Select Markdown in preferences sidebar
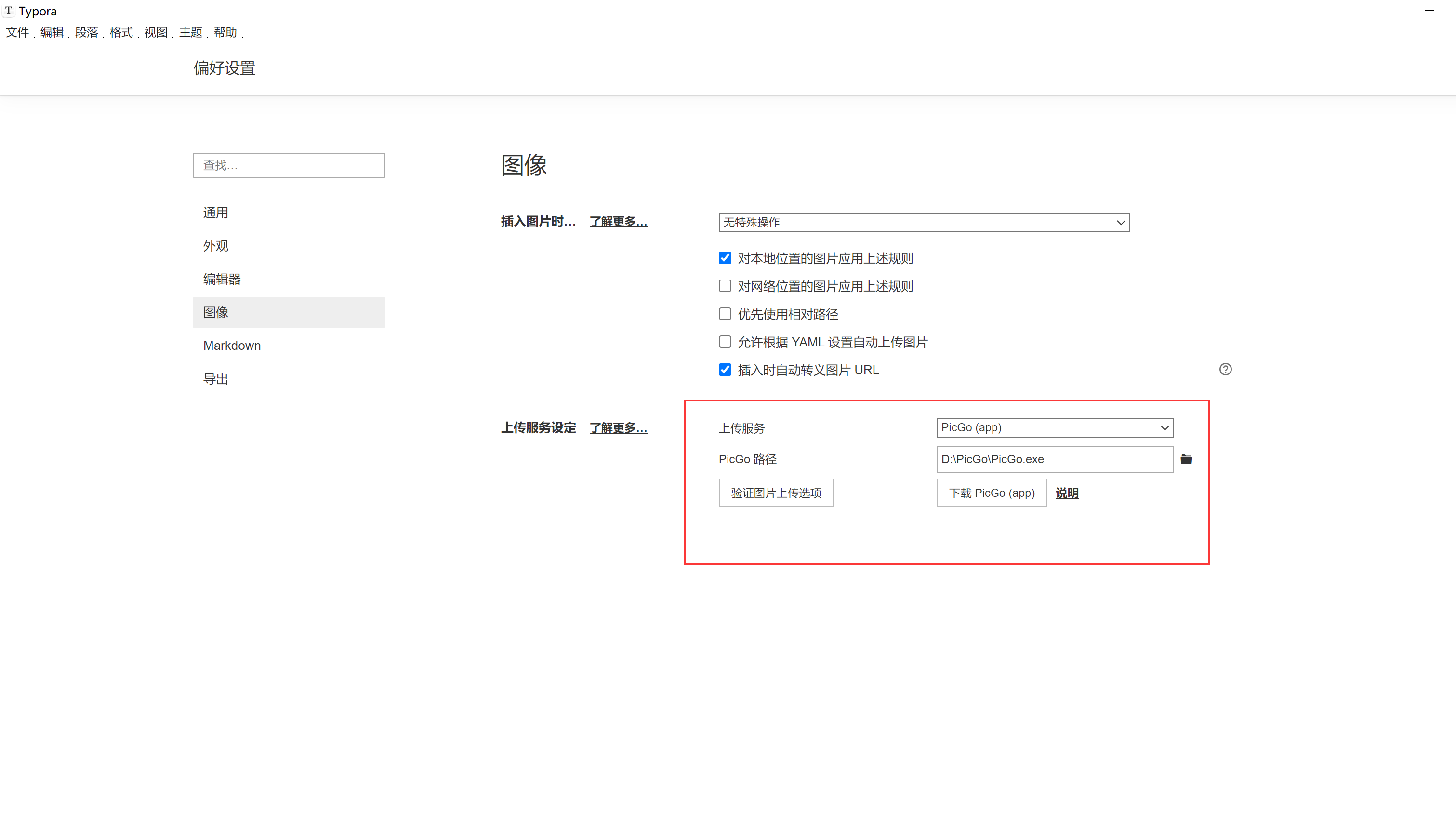The width and height of the screenshot is (1456, 839). pyautogui.click(x=289, y=346)
